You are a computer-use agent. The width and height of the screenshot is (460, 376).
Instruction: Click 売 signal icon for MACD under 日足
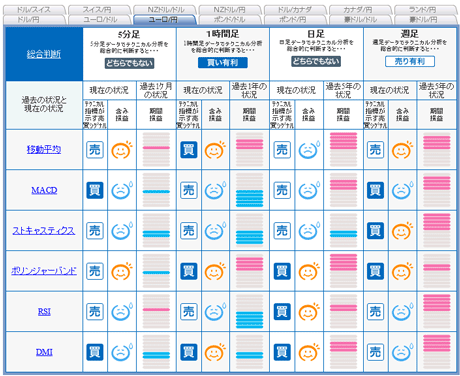coord(282,190)
